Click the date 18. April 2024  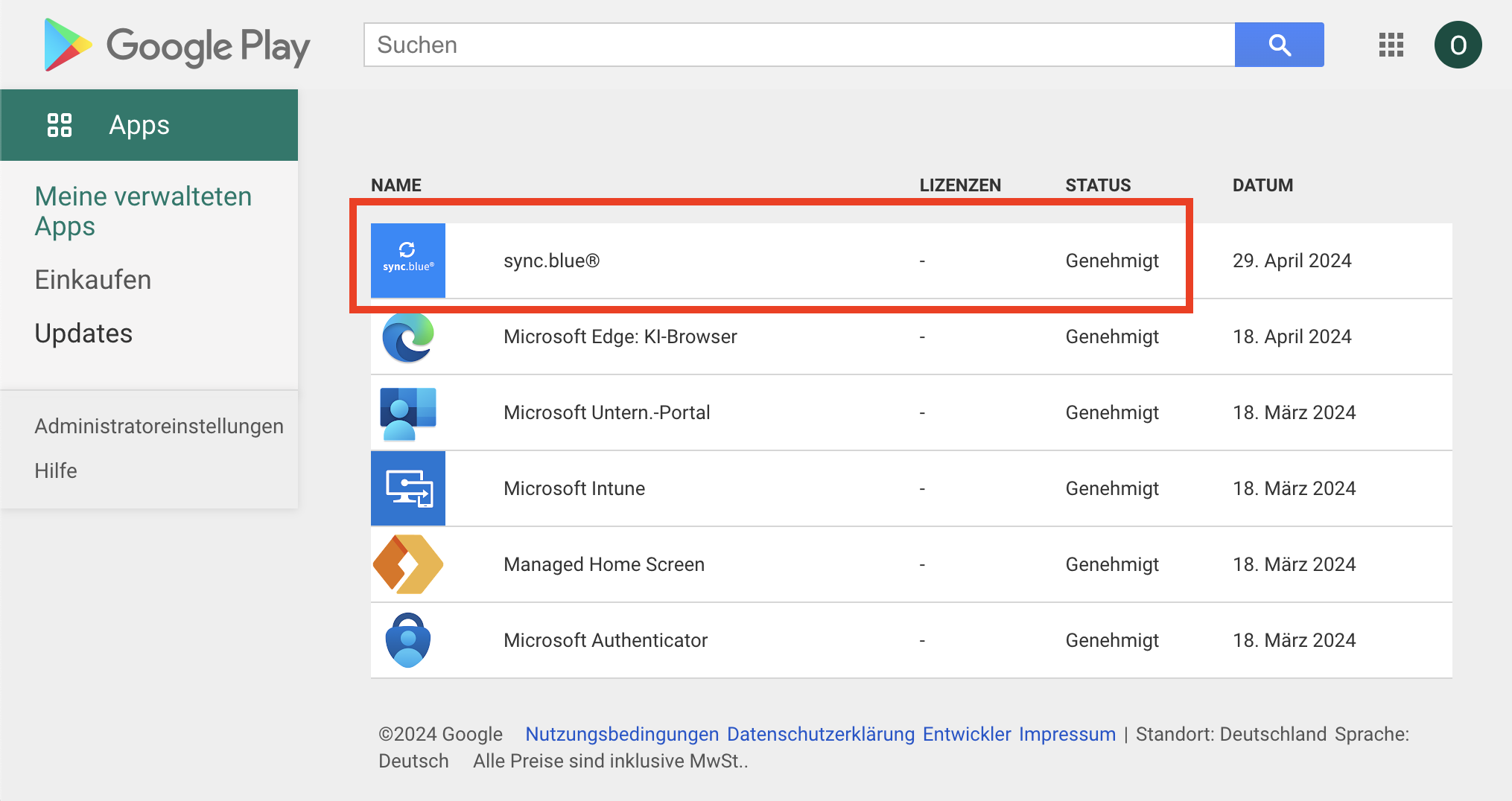click(1292, 336)
